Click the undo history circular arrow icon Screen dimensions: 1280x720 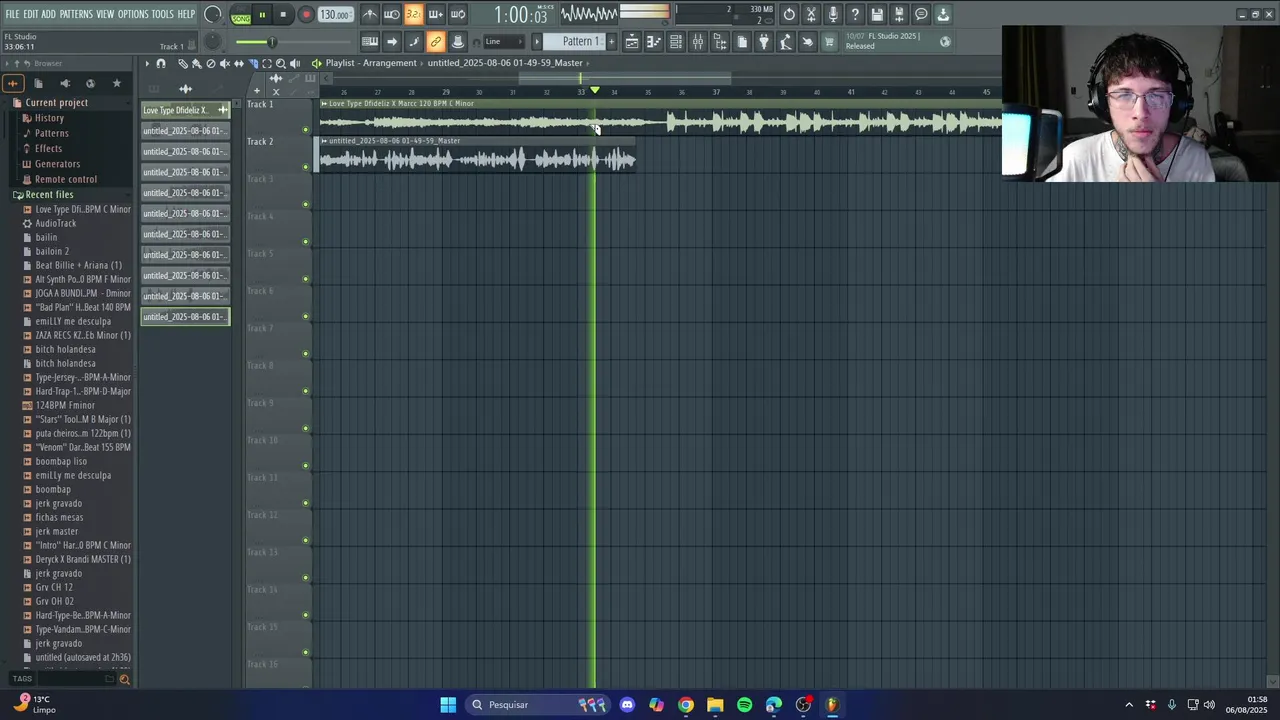(x=789, y=14)
